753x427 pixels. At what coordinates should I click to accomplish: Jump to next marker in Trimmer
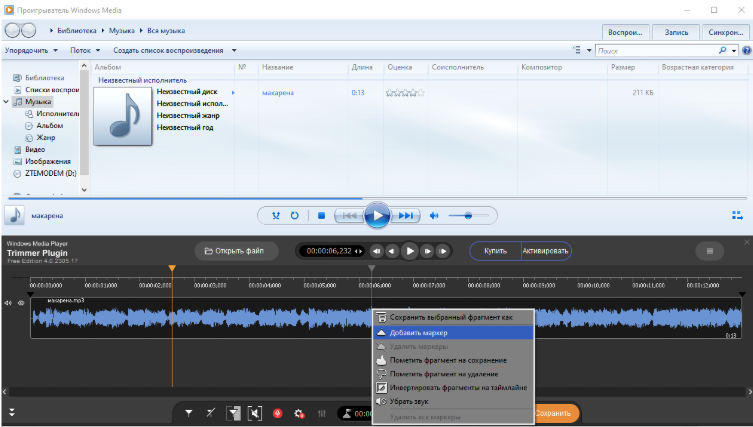(442, 251)
